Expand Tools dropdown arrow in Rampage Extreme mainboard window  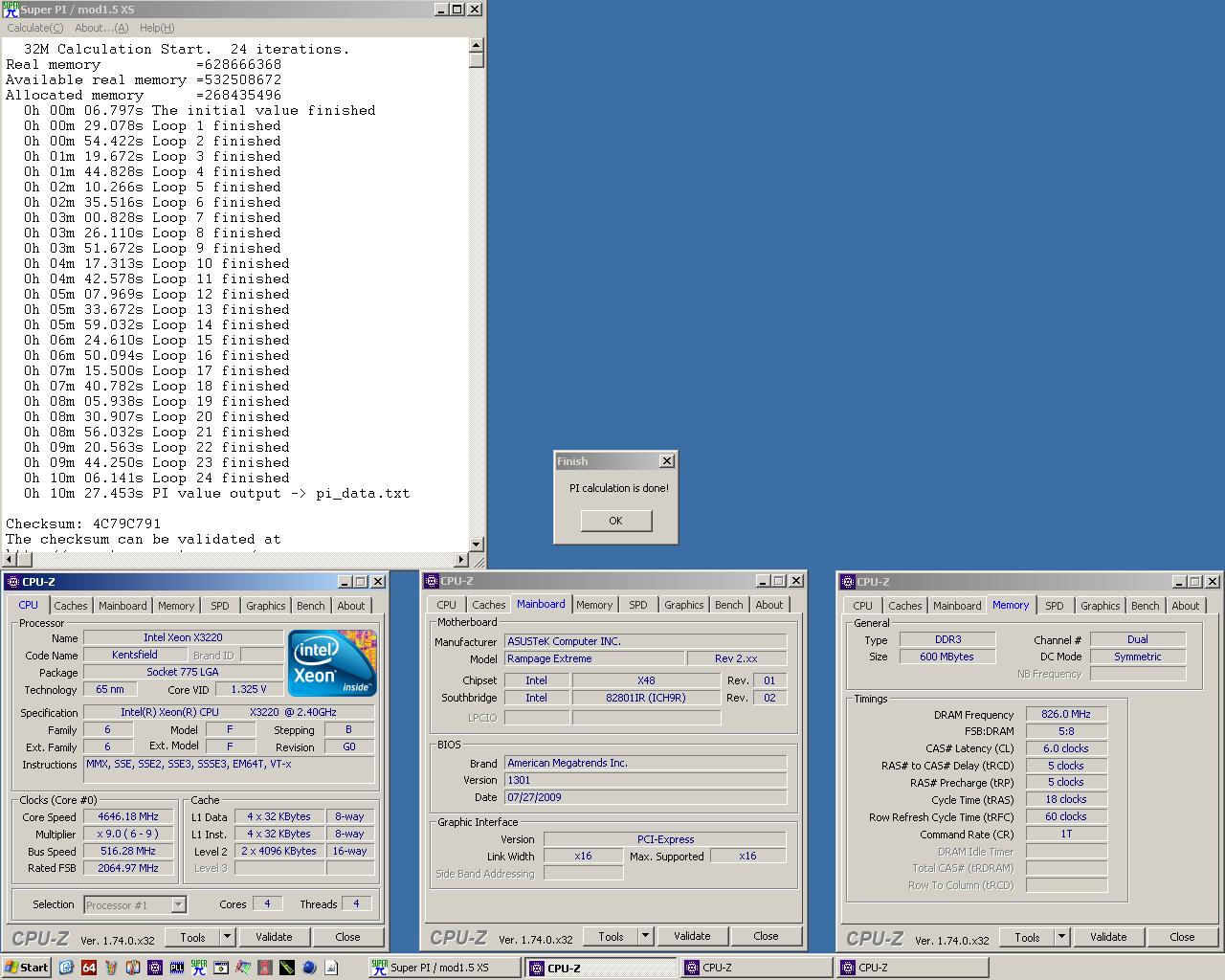[x=645, y=936]
